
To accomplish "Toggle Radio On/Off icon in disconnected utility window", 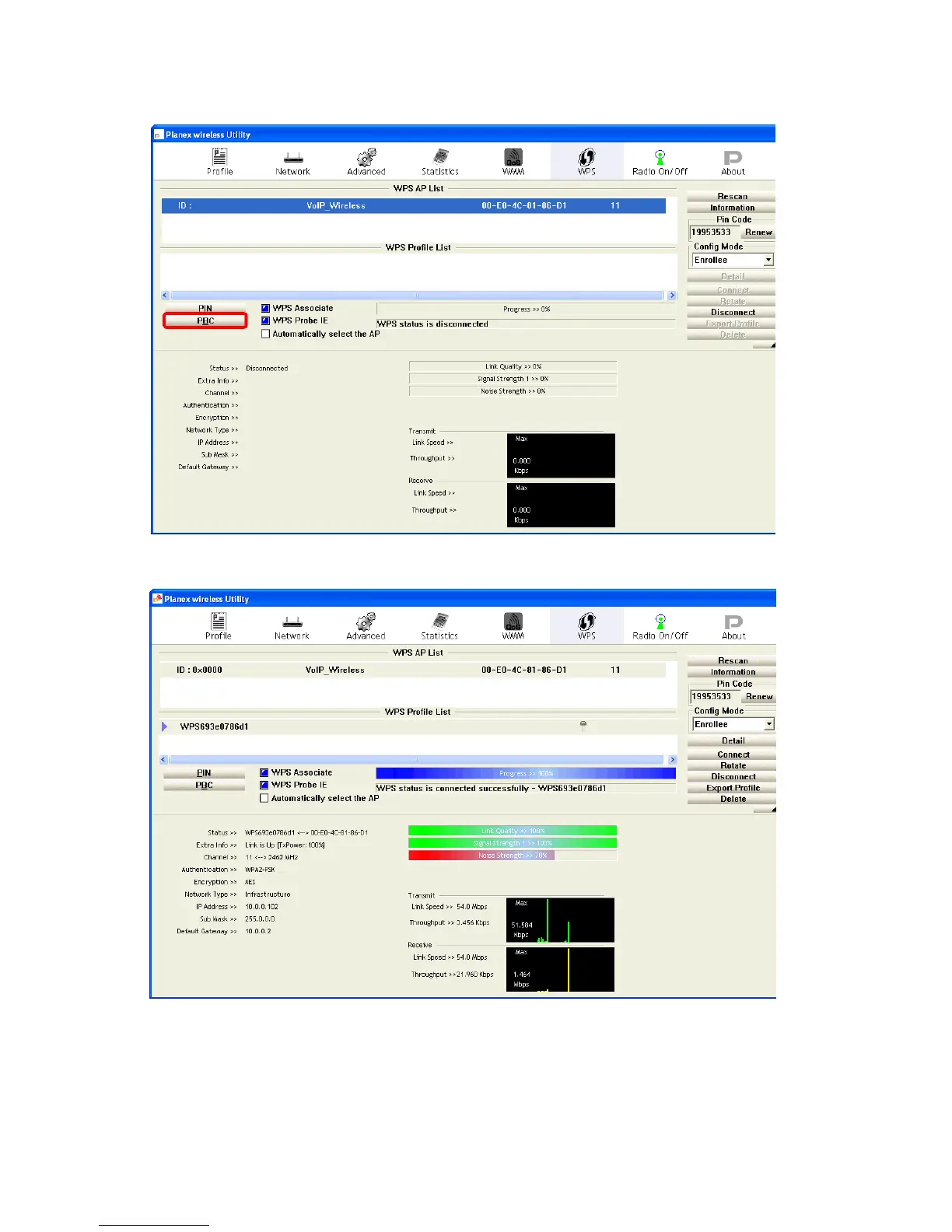I will click(x=660, y=162).
